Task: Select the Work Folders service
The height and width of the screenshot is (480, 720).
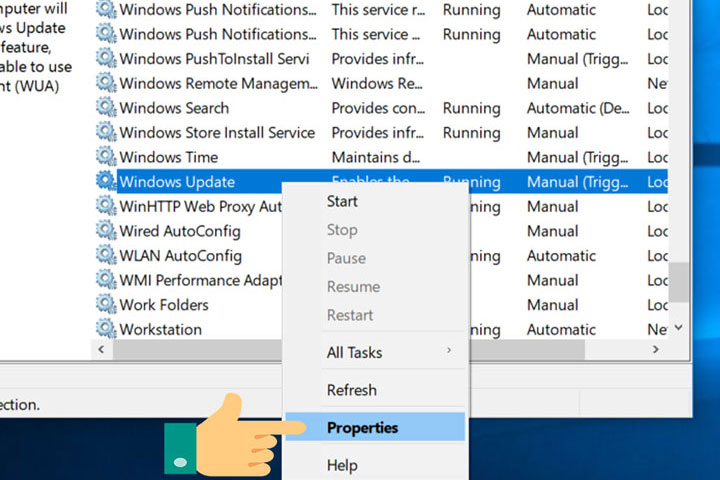Action: pos(164,305)
